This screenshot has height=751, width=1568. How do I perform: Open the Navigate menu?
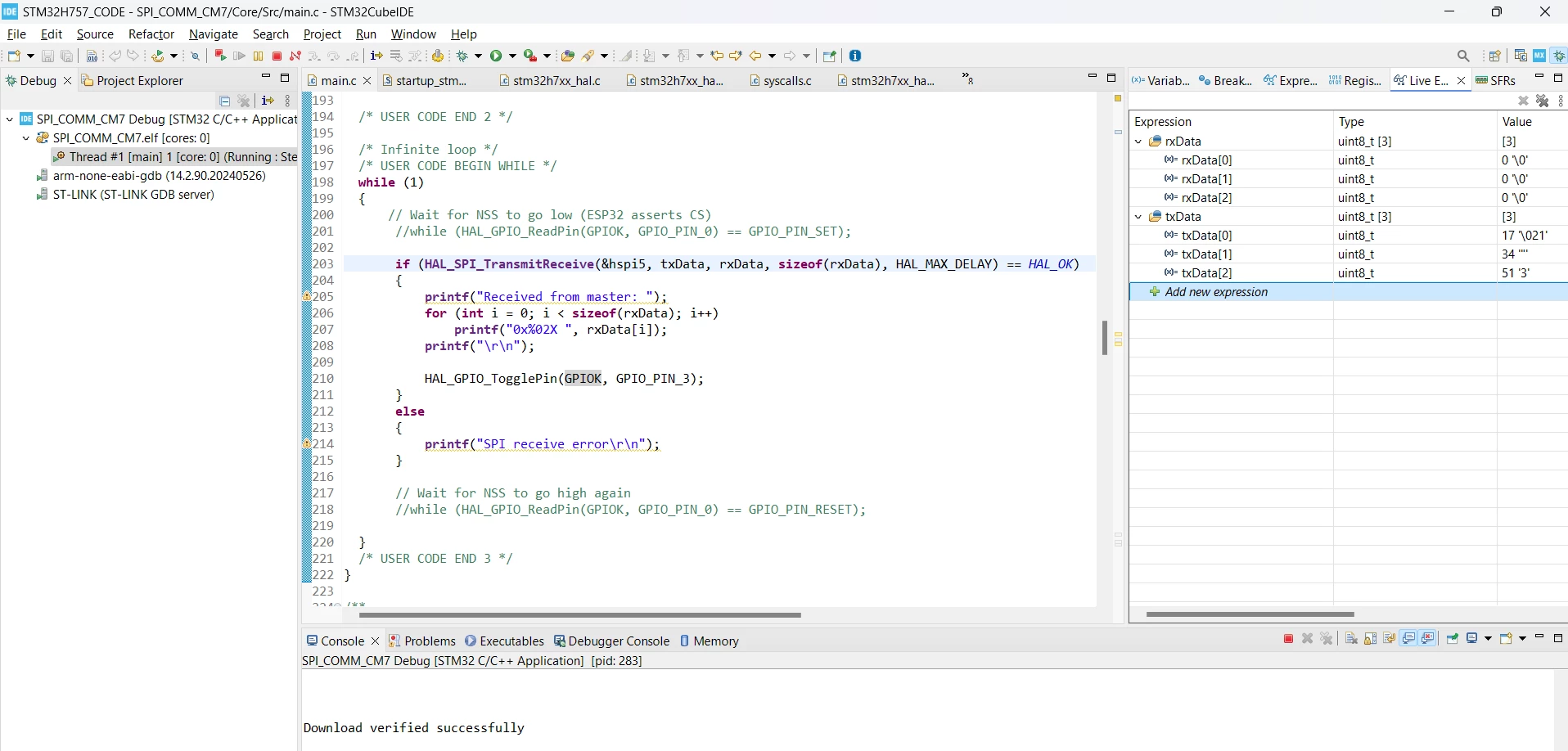(x=214, y=34)
